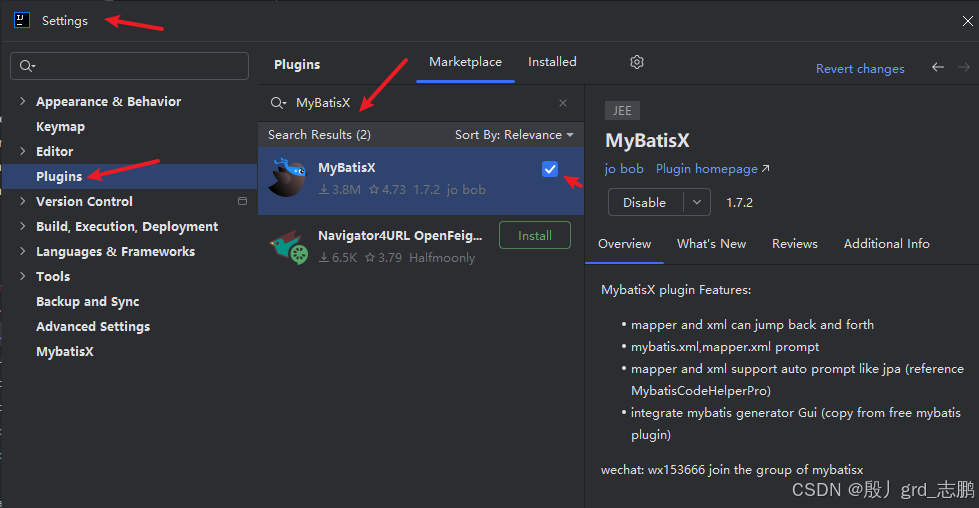Install the Navigator4URL OpenFeign plugin
979x508 pixels.
coord(535,235)
